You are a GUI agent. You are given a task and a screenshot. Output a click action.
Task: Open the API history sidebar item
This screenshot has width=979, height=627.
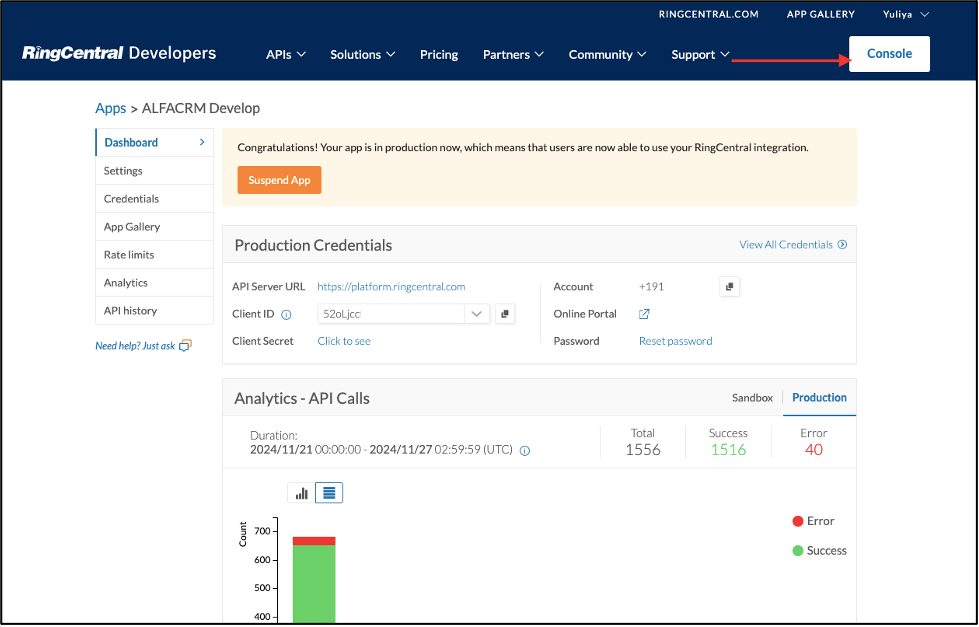[154, 310]
